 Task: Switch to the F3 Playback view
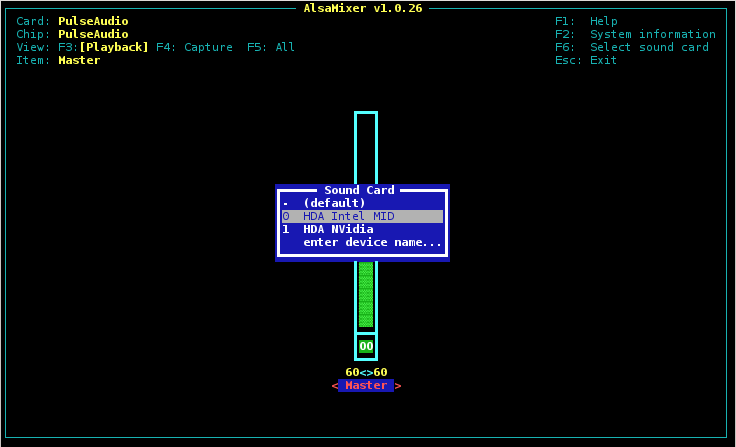114,47
